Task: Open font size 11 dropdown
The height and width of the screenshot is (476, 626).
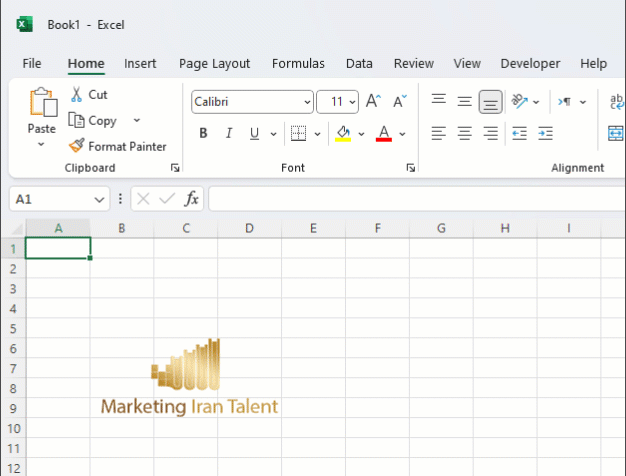Action: (x=352, y=102)
